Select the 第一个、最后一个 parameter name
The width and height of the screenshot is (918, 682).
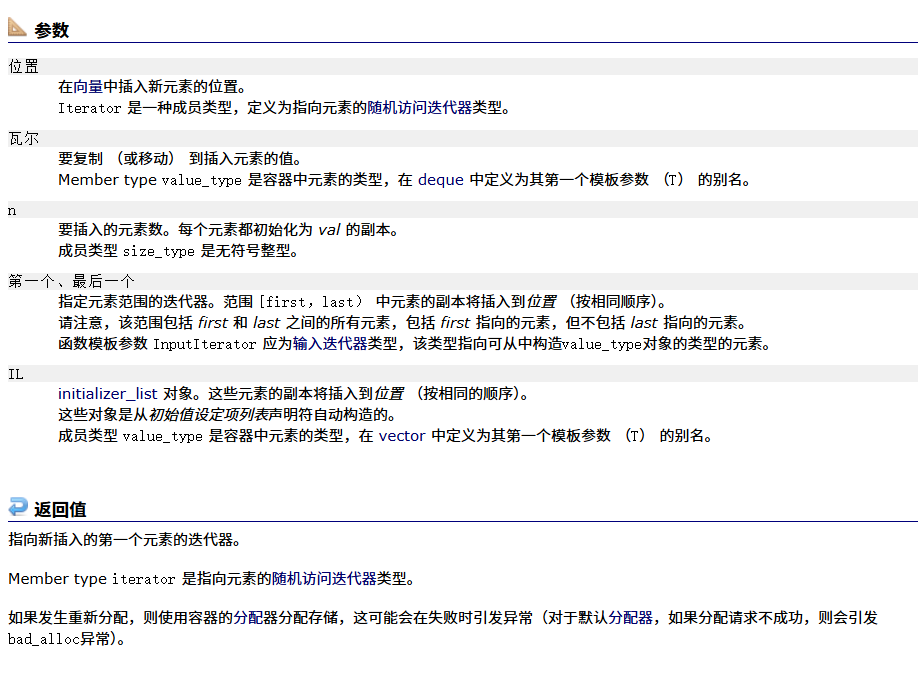pyautogui.click(x=71, y=281)
